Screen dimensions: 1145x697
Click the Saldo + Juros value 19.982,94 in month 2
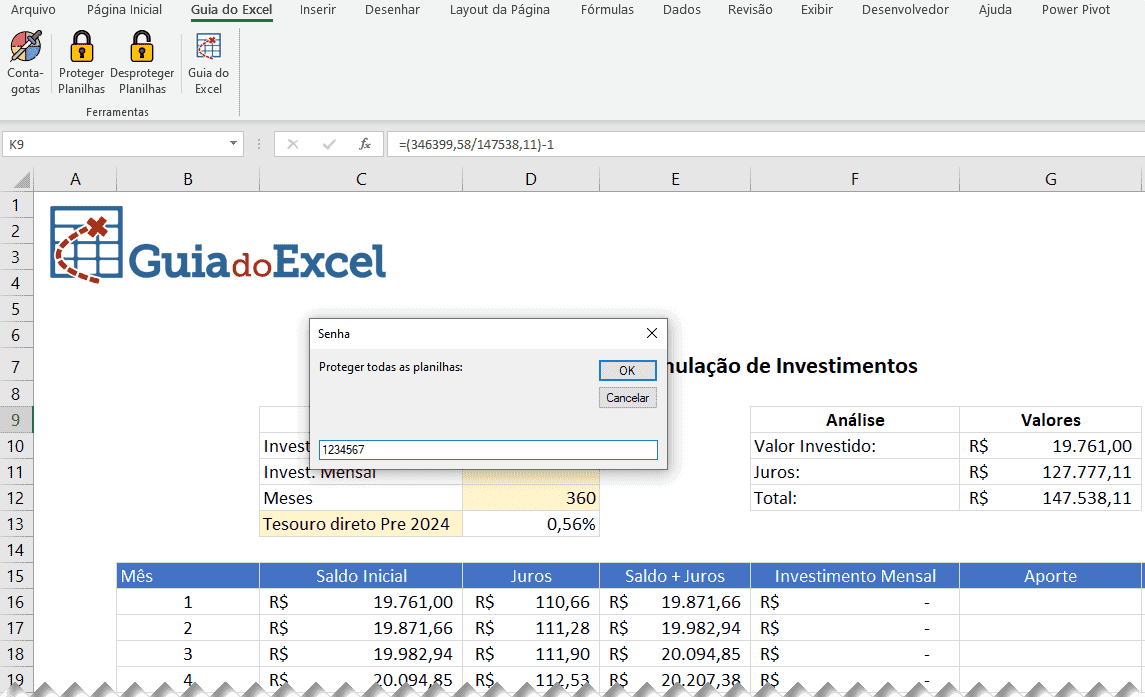(675, 628)
